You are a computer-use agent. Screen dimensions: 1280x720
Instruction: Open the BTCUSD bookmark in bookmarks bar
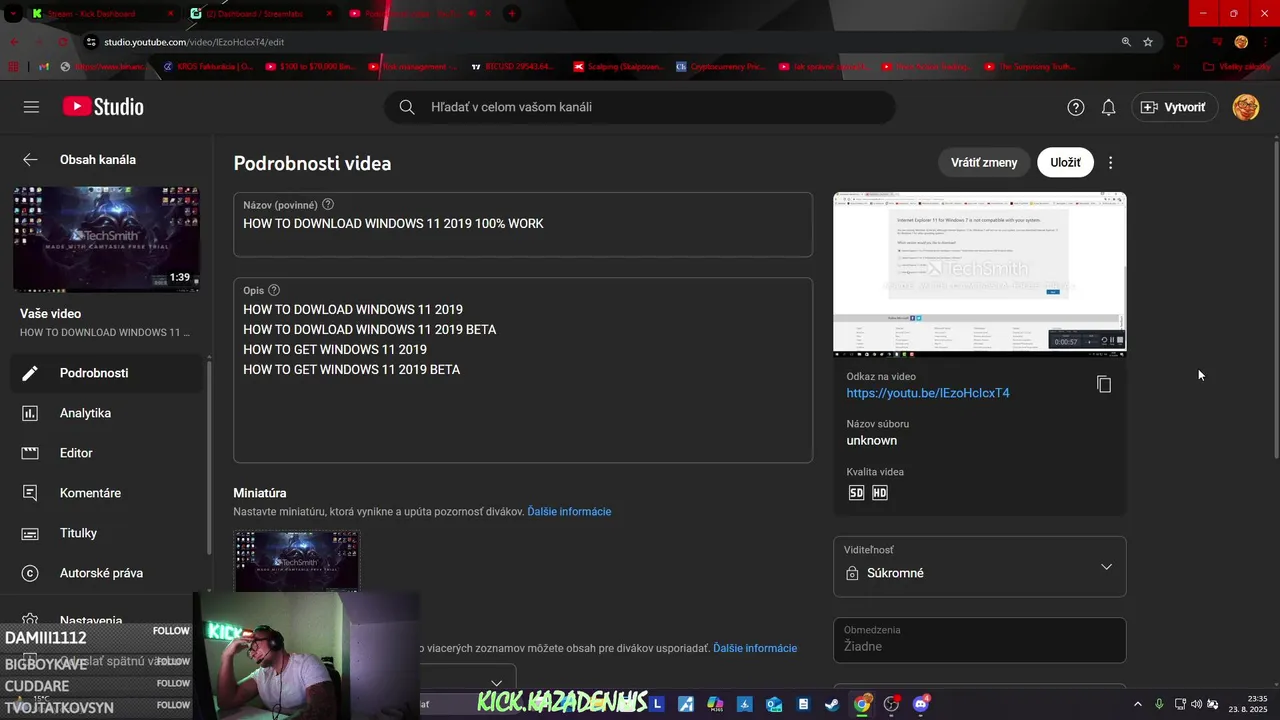click(511, 67)
